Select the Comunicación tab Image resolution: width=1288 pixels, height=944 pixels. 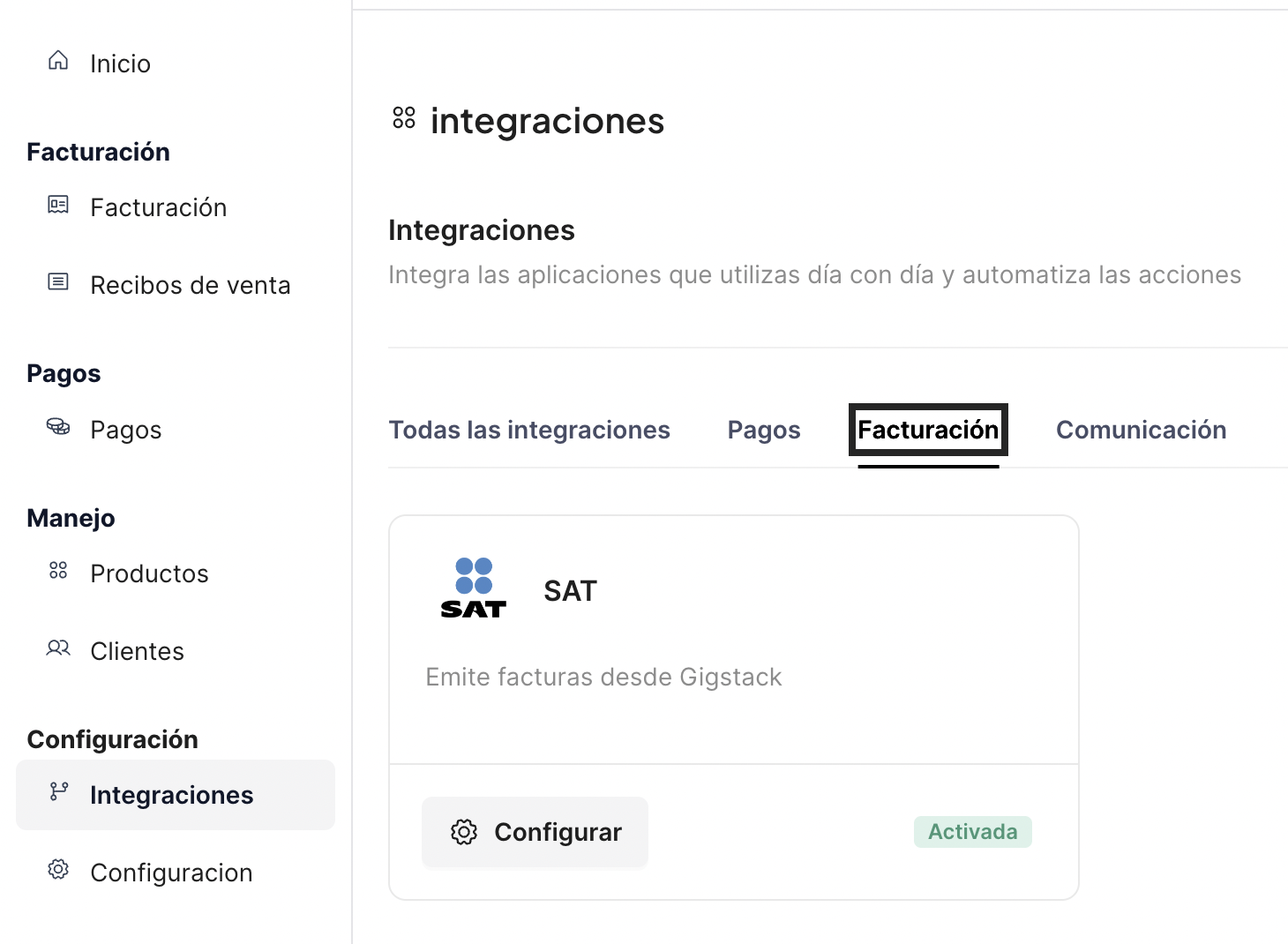click(x=1142, y=430)
